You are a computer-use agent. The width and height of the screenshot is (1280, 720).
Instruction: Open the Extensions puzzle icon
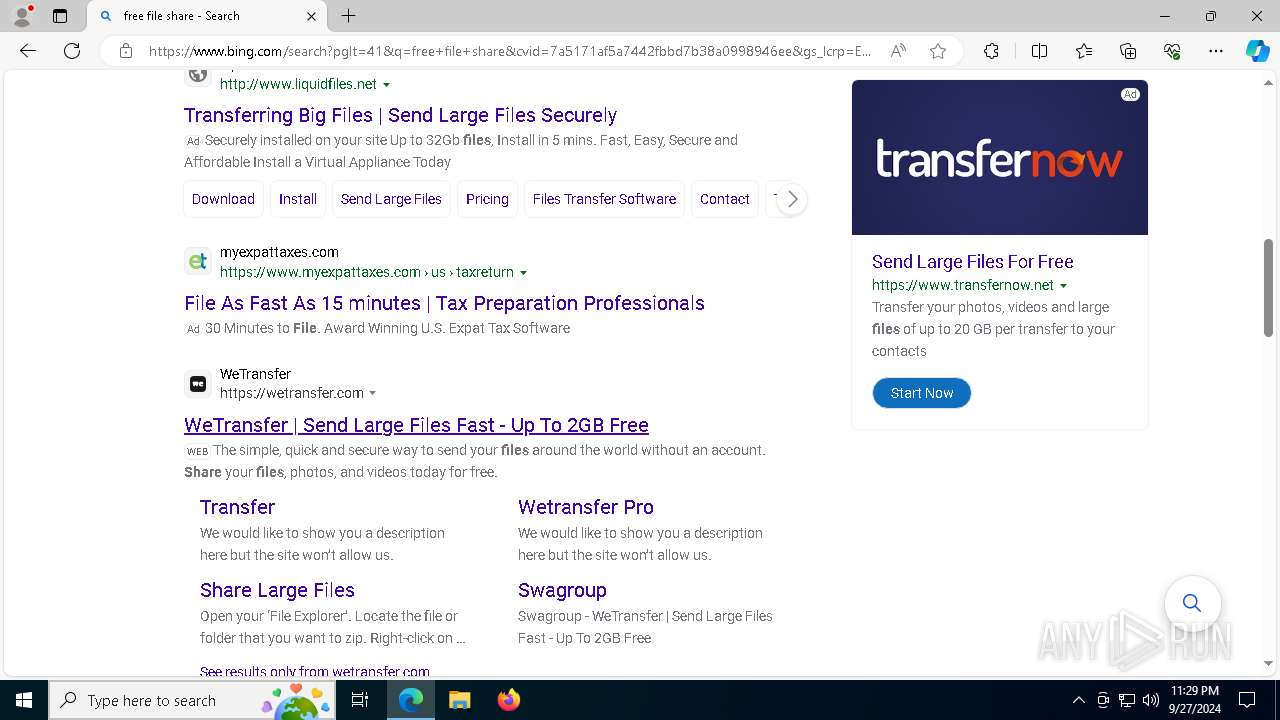[991, 51]
